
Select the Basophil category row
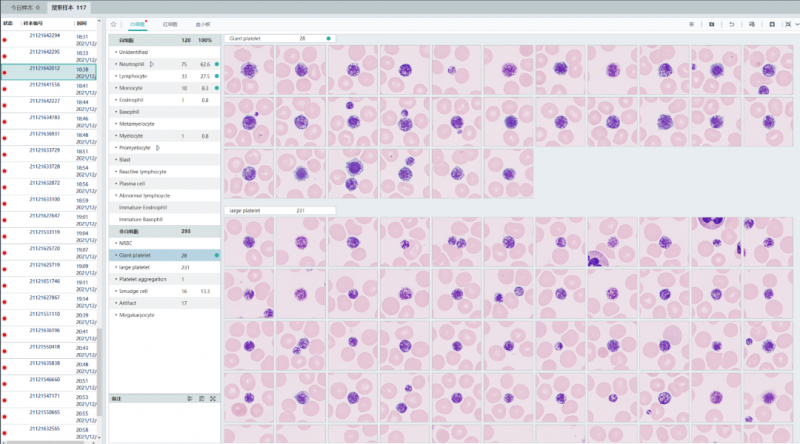pyautogui.click(x=164, y=112)
